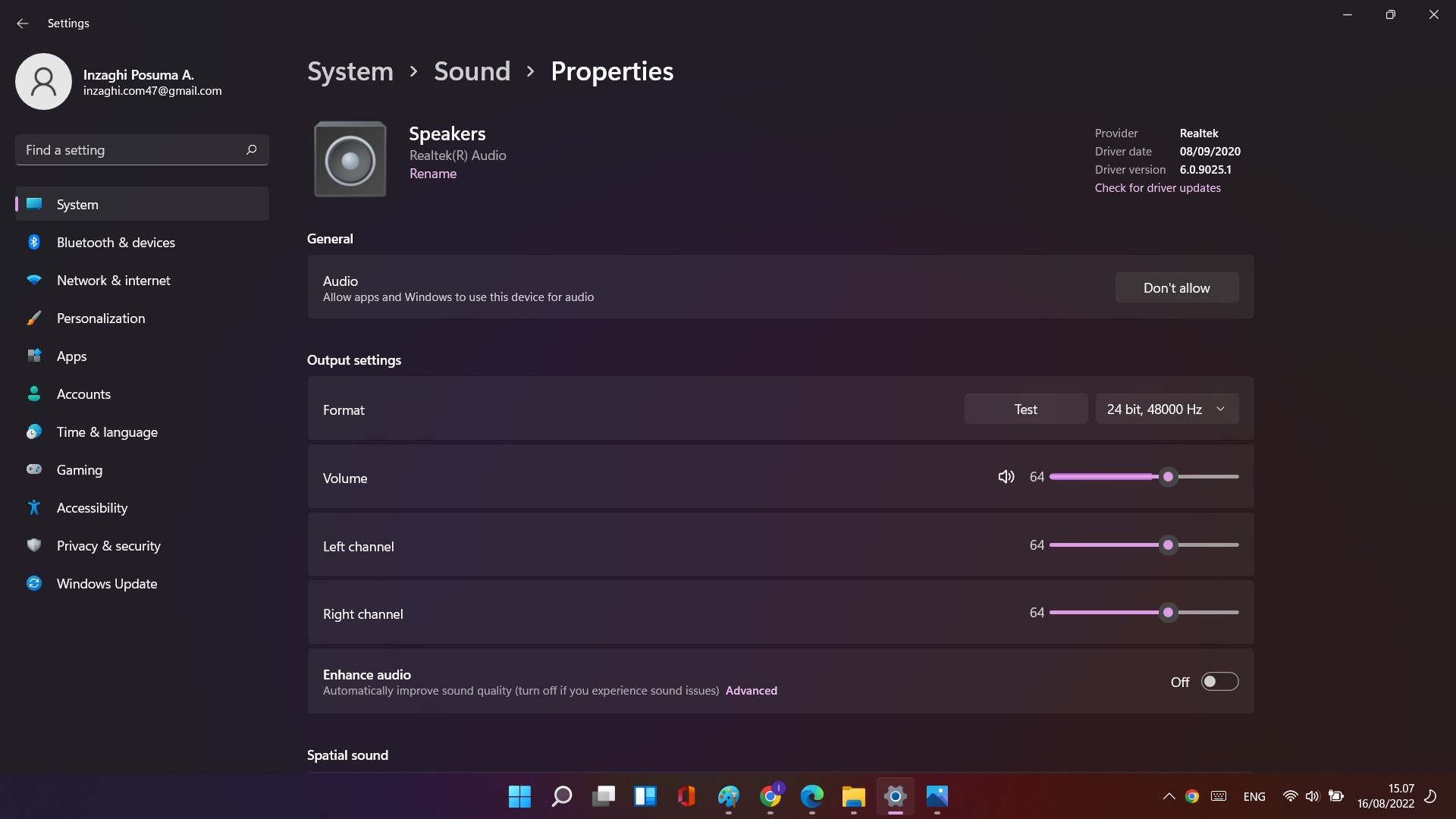1456x819 pixels.
Task: Toggle the Enhance audio switch
Action: [x=1219, y=682]
